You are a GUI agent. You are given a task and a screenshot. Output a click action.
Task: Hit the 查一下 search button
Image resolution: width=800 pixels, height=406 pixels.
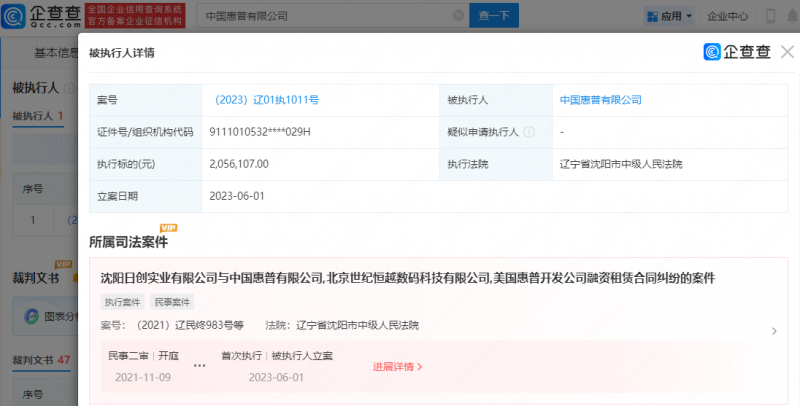[494, 16]
